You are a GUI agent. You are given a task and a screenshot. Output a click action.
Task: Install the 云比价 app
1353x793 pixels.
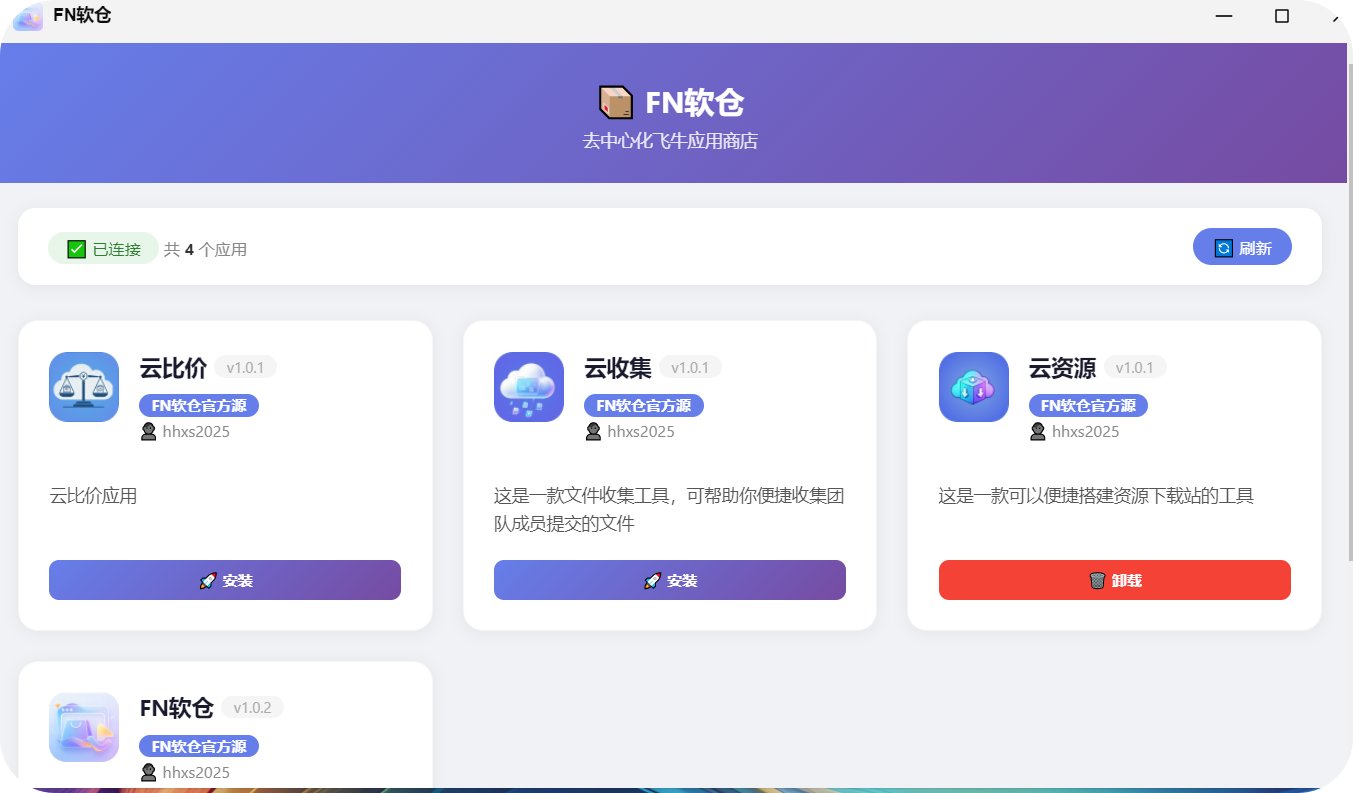click(225, 580)
